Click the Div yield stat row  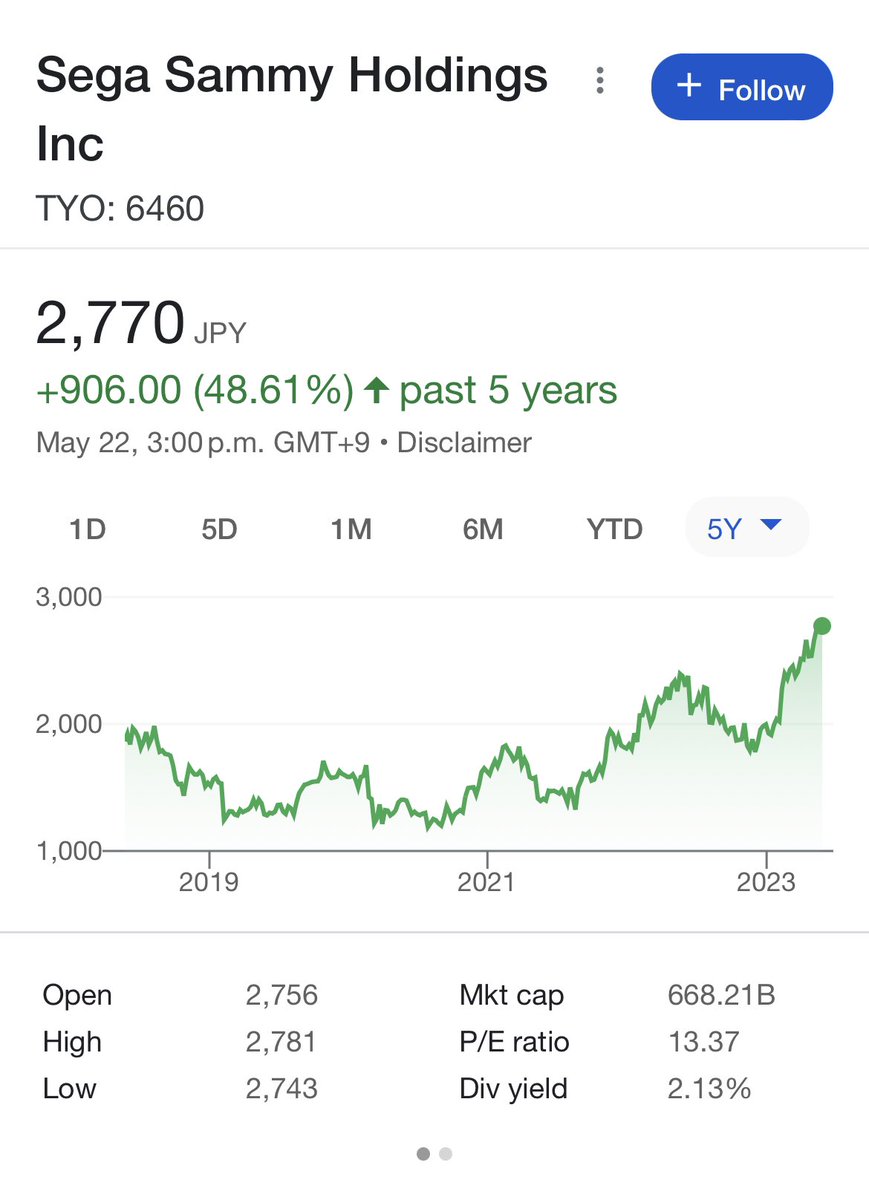click(x=600, y=1088)
